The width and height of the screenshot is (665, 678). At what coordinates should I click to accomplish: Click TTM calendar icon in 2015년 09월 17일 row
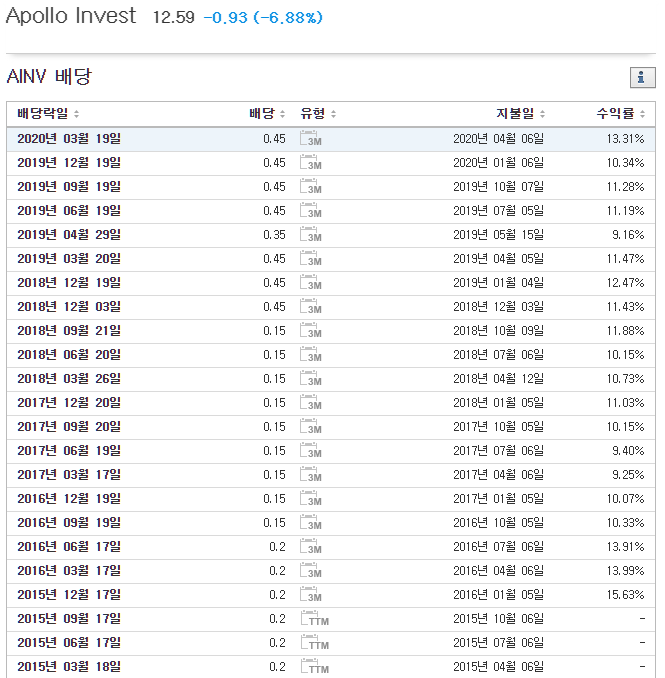(x=315, y=618)
